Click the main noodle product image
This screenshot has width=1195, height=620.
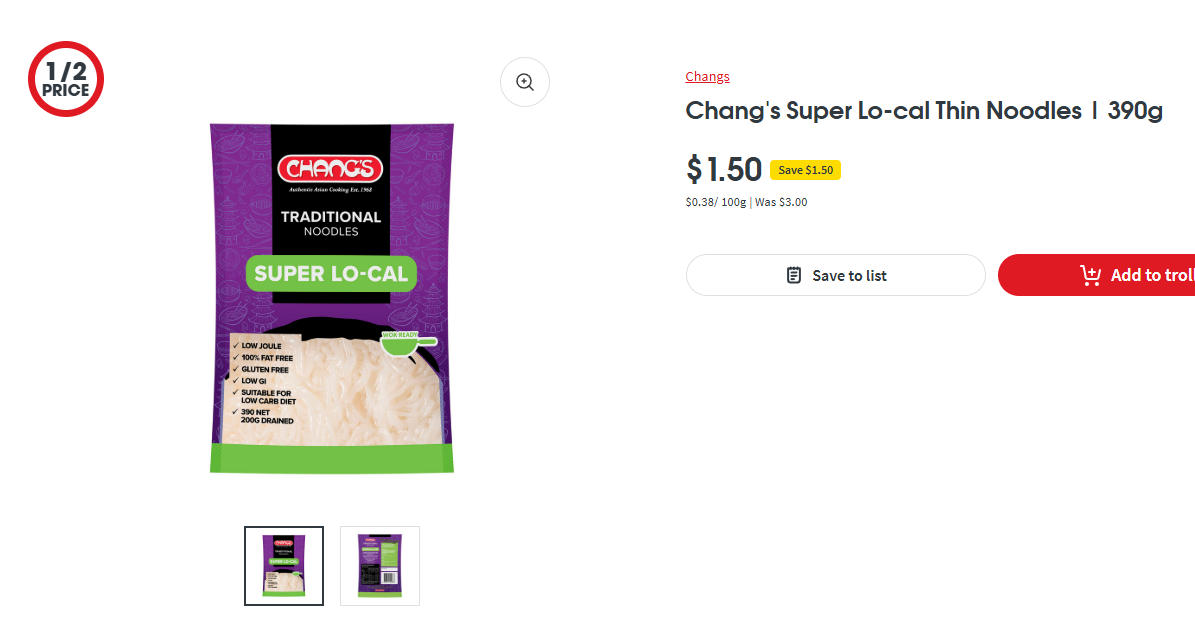[331, 400]
